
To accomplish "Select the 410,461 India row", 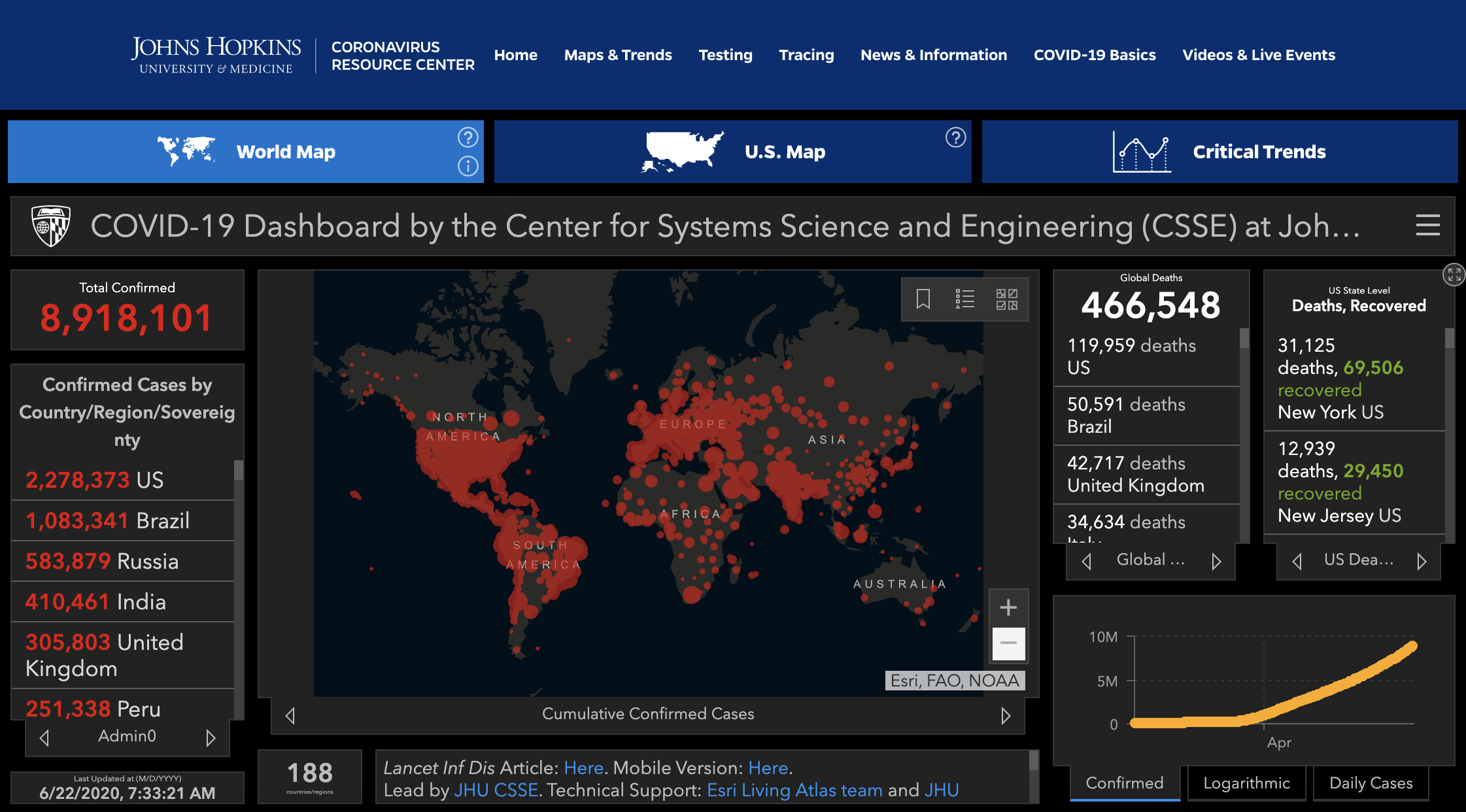I will 123,601.
